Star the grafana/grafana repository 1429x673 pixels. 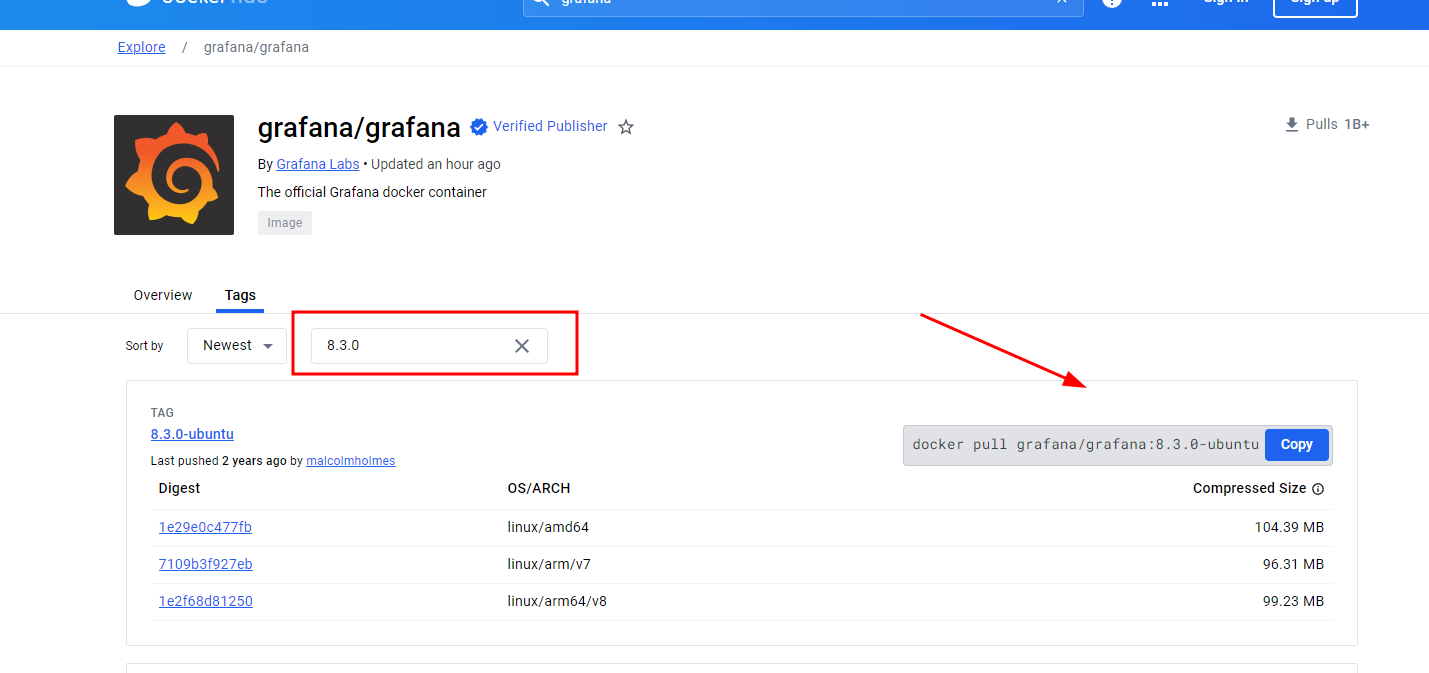coord(626,127)
